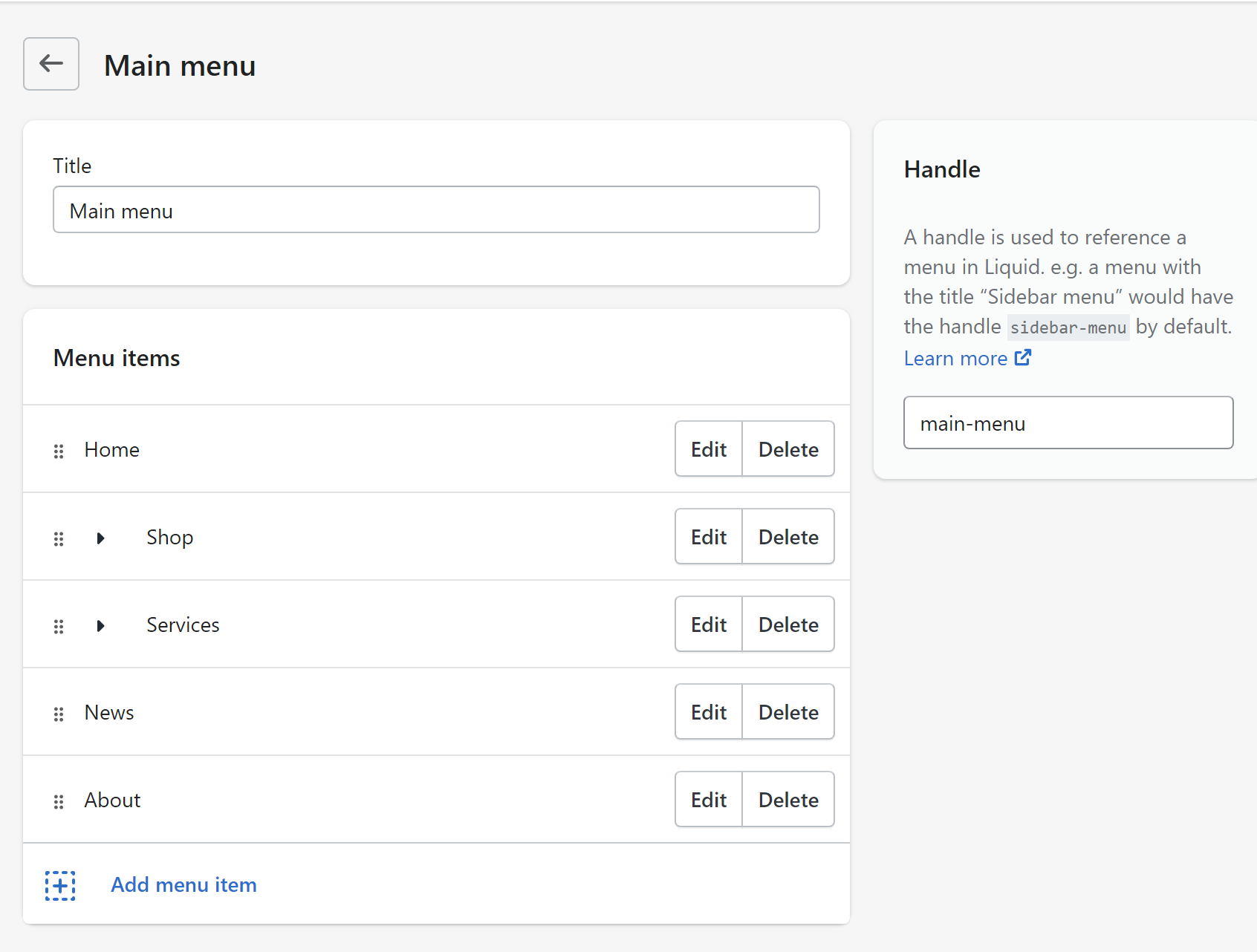1257x952 pixels.
Task: Click the dashed plus add-item icon
Action: (60, 885)
